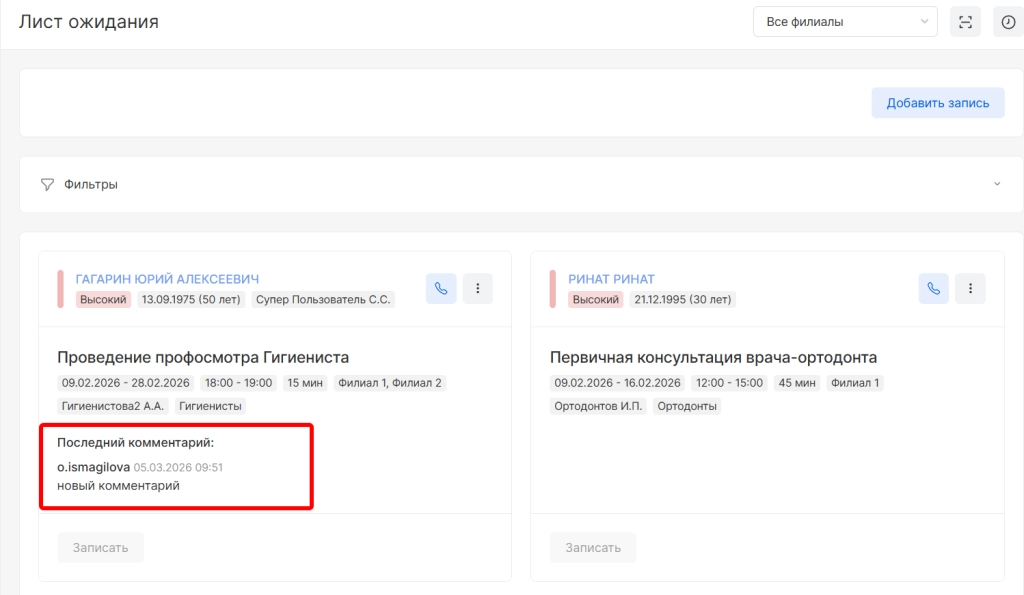This screenshot has height=595, width=1024.
Task: Click the Гигиенисты tag
Action: (x=211, y=406)
